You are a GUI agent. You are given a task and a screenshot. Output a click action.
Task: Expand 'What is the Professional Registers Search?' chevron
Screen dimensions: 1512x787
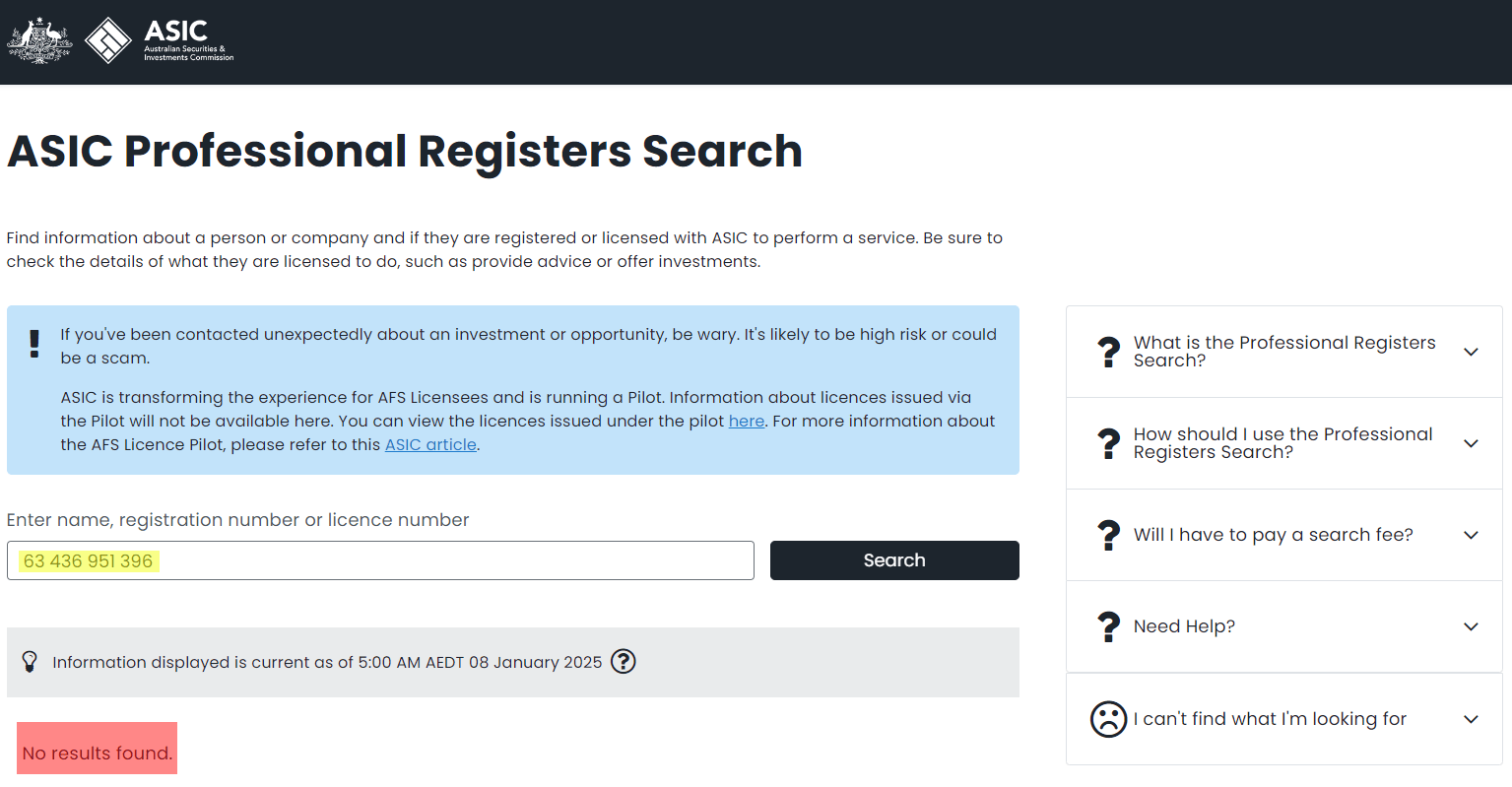(1471, 352)
